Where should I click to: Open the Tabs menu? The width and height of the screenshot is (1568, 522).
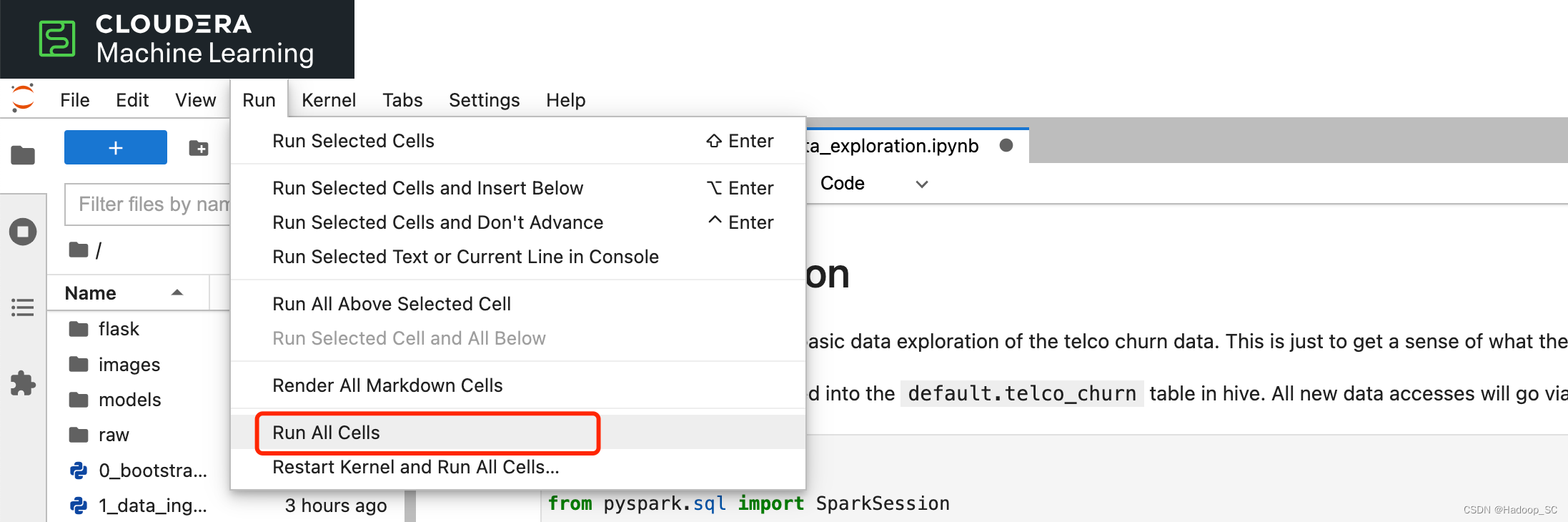402,100
